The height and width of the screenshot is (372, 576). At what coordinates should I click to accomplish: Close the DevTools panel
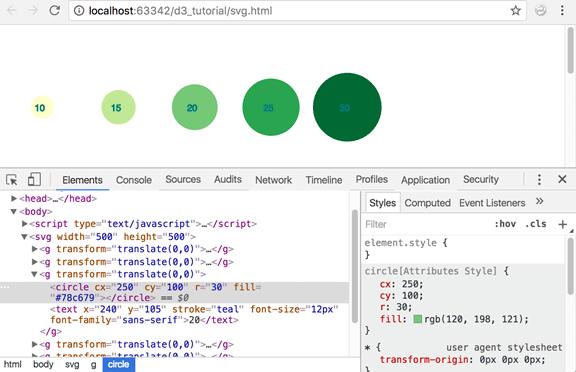(562, 179)
